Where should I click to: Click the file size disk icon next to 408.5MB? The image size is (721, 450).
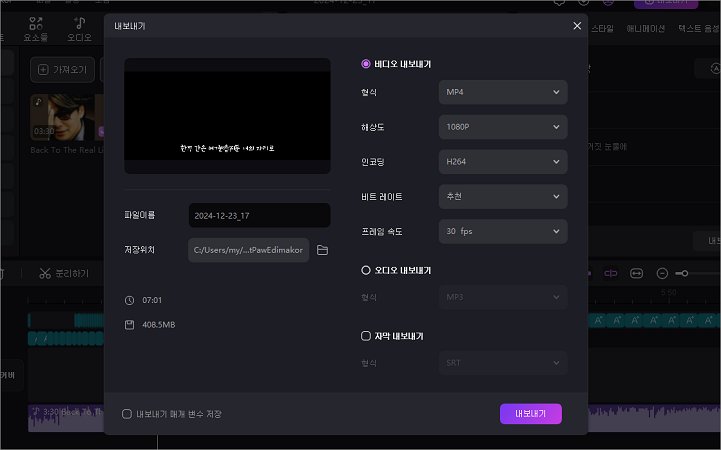tap(129, 325)
